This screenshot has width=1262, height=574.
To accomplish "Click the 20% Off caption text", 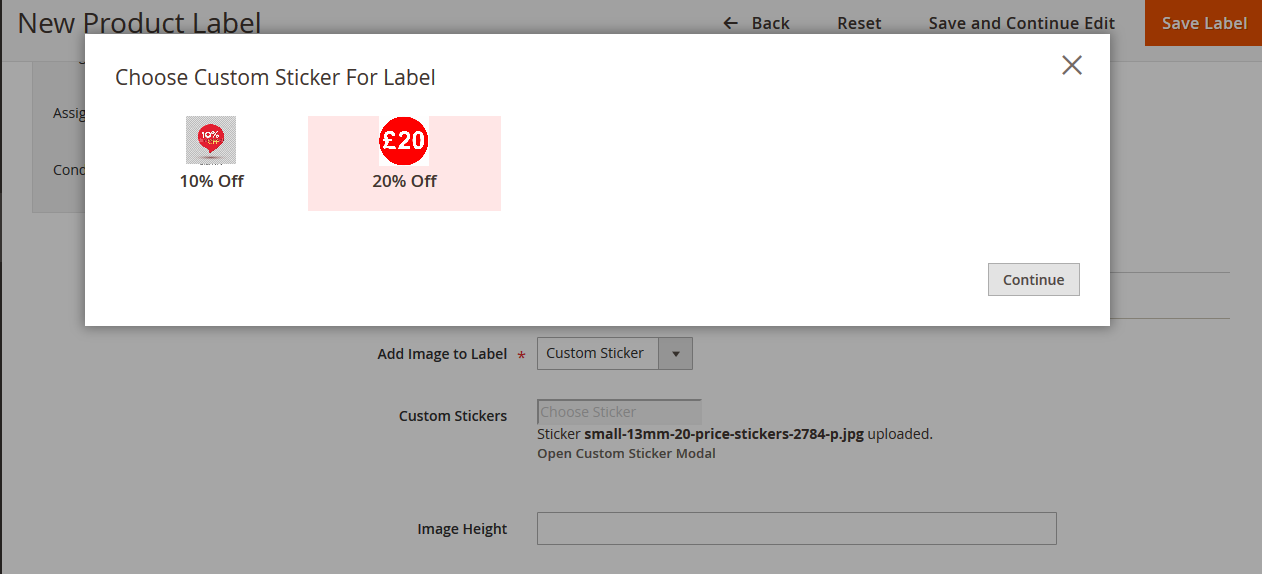I will tap(404, 181).
